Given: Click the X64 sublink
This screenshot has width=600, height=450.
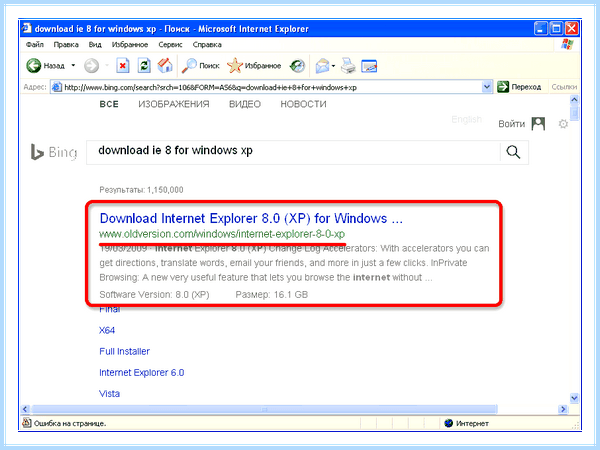Looking at the screenshot, I should pyautogui.click(x=107, y=330).
